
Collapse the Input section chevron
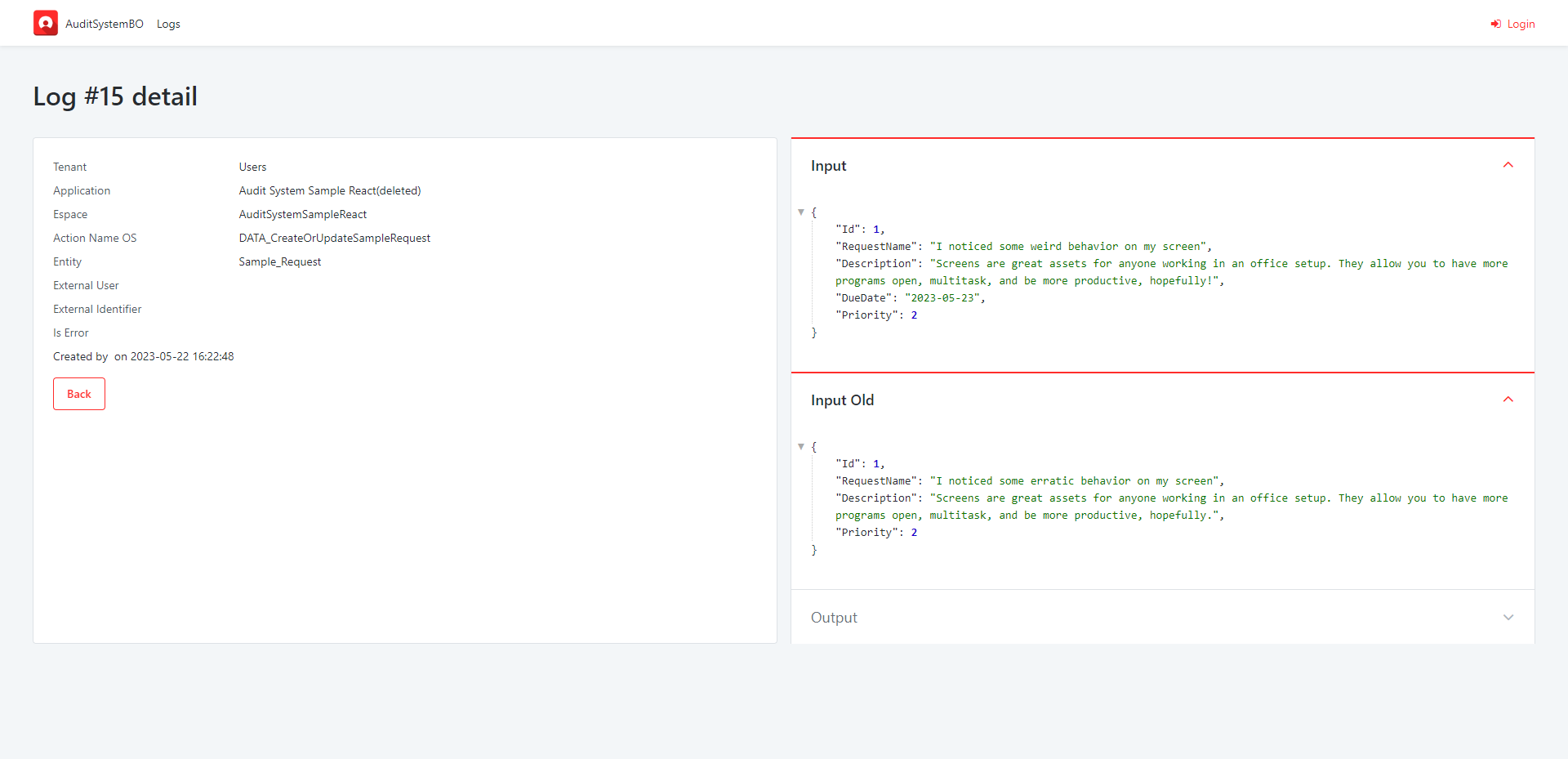pos(1508,165)
